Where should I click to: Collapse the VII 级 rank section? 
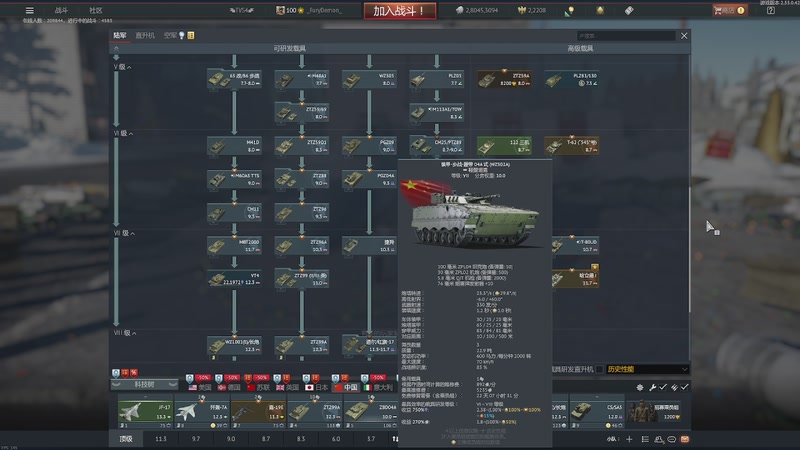(x=124, y=233)
